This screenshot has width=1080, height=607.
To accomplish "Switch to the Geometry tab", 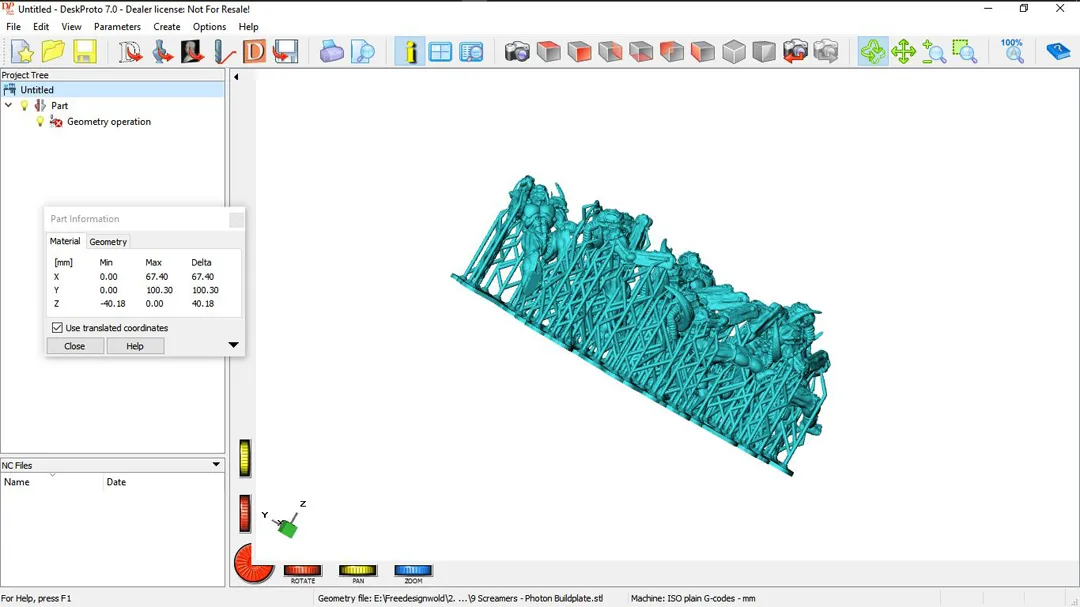I will (108, 242).
